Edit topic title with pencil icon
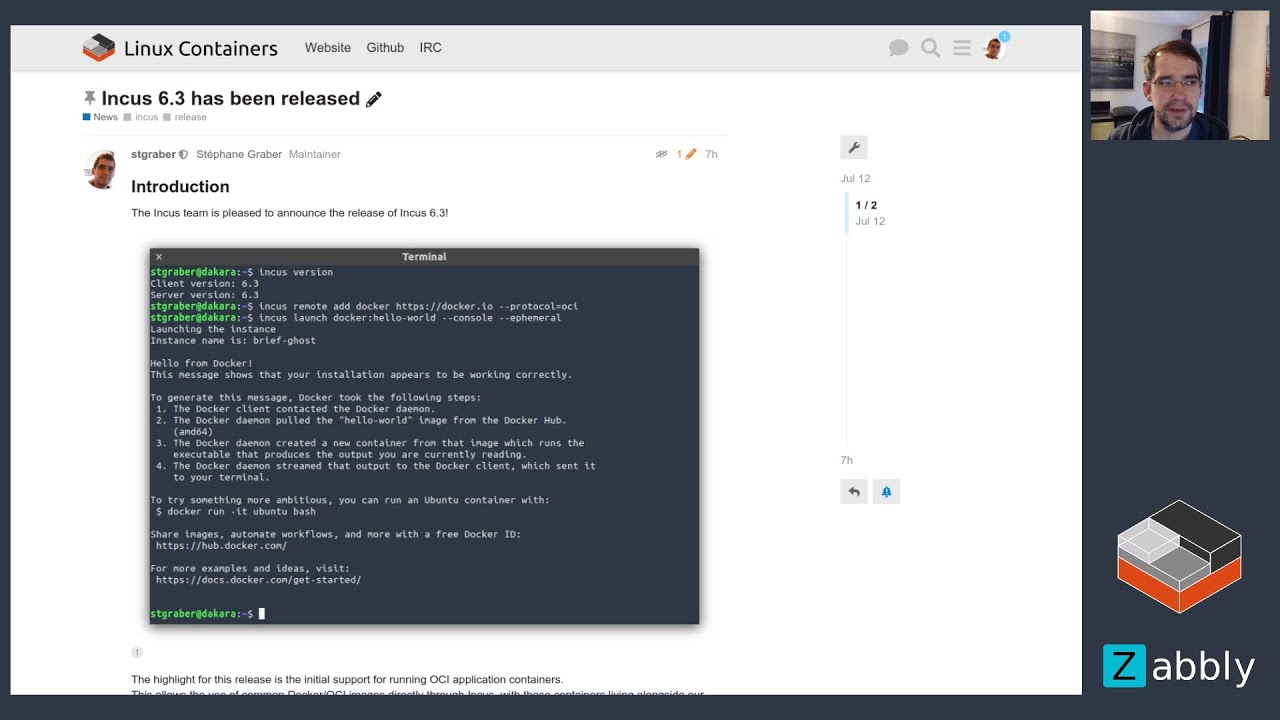 pyautogui.click(x=374, y=99)
